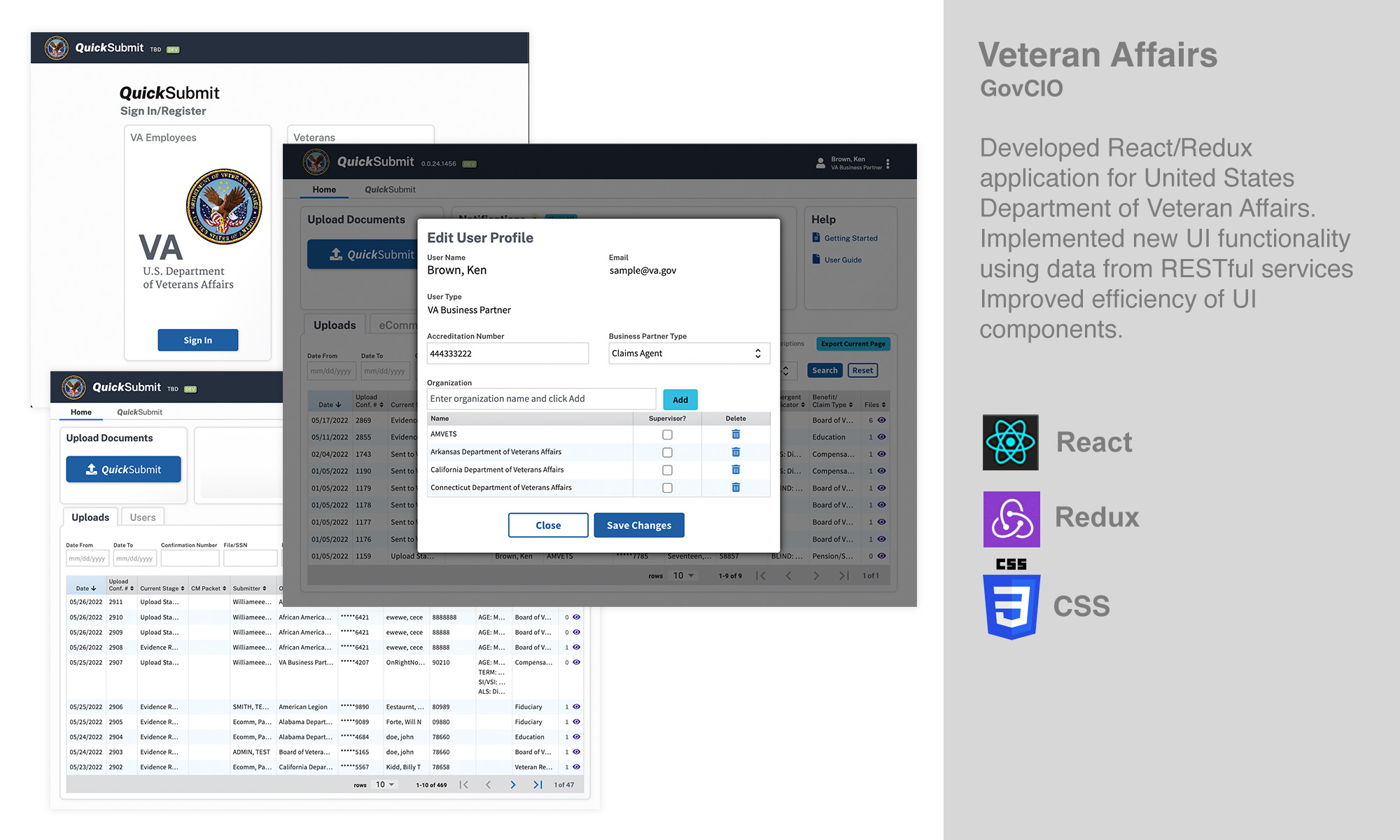Viewport: 1400px width, 840px height.
Task: Select the Home tab in the dark dashboard
Action: [x=324, y=189]
